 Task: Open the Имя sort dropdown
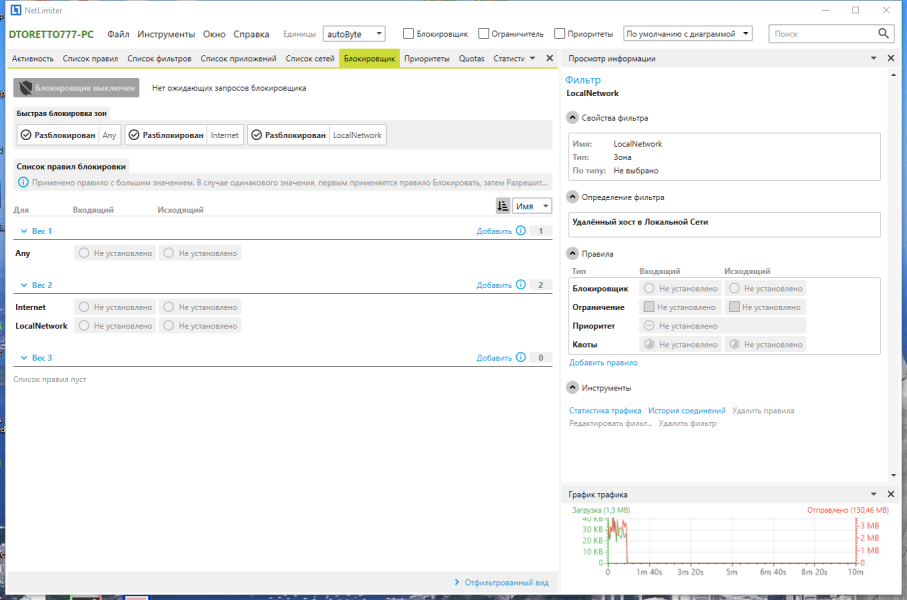532,206
